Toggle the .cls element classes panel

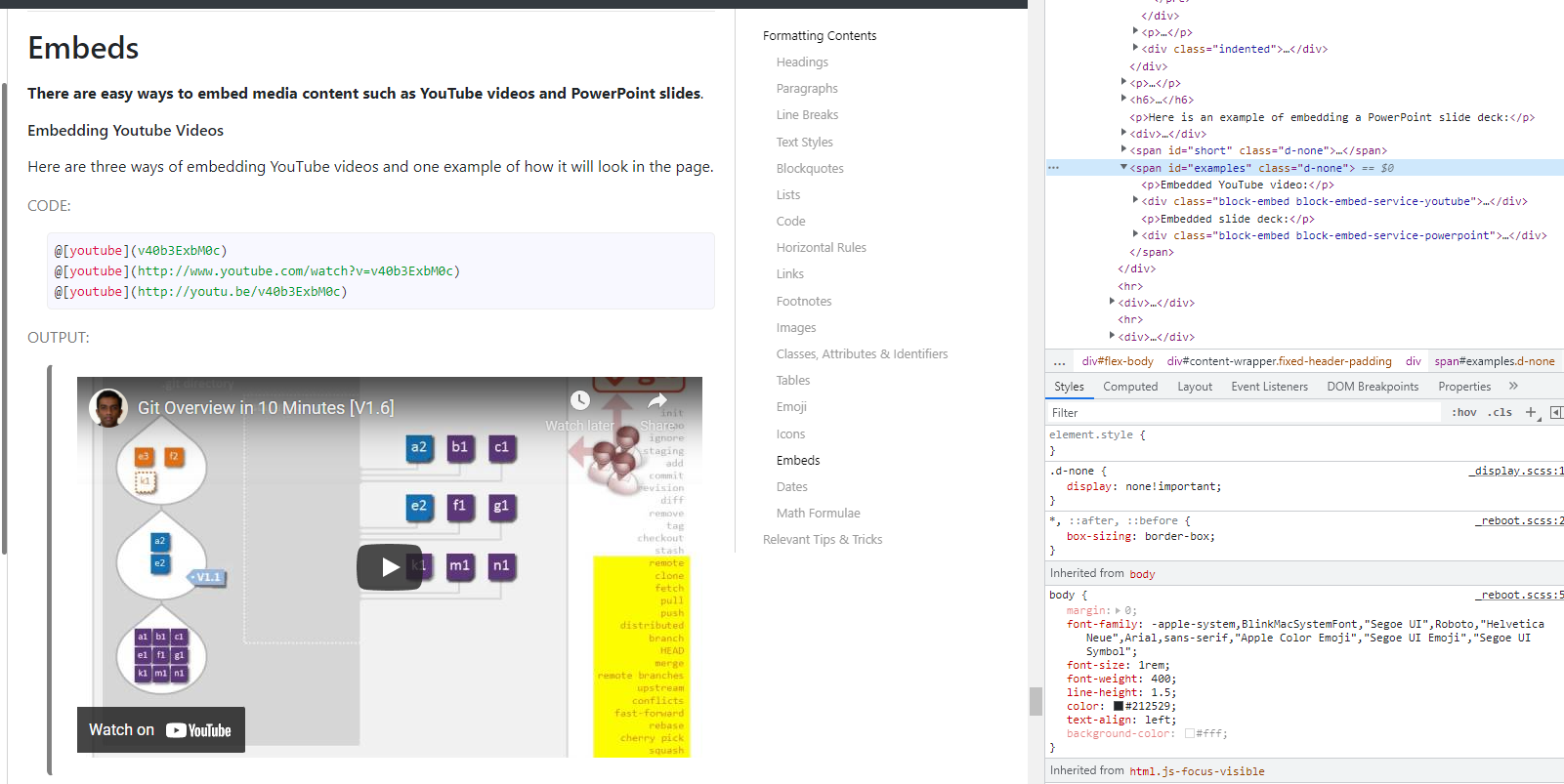tap(1500, 413)
